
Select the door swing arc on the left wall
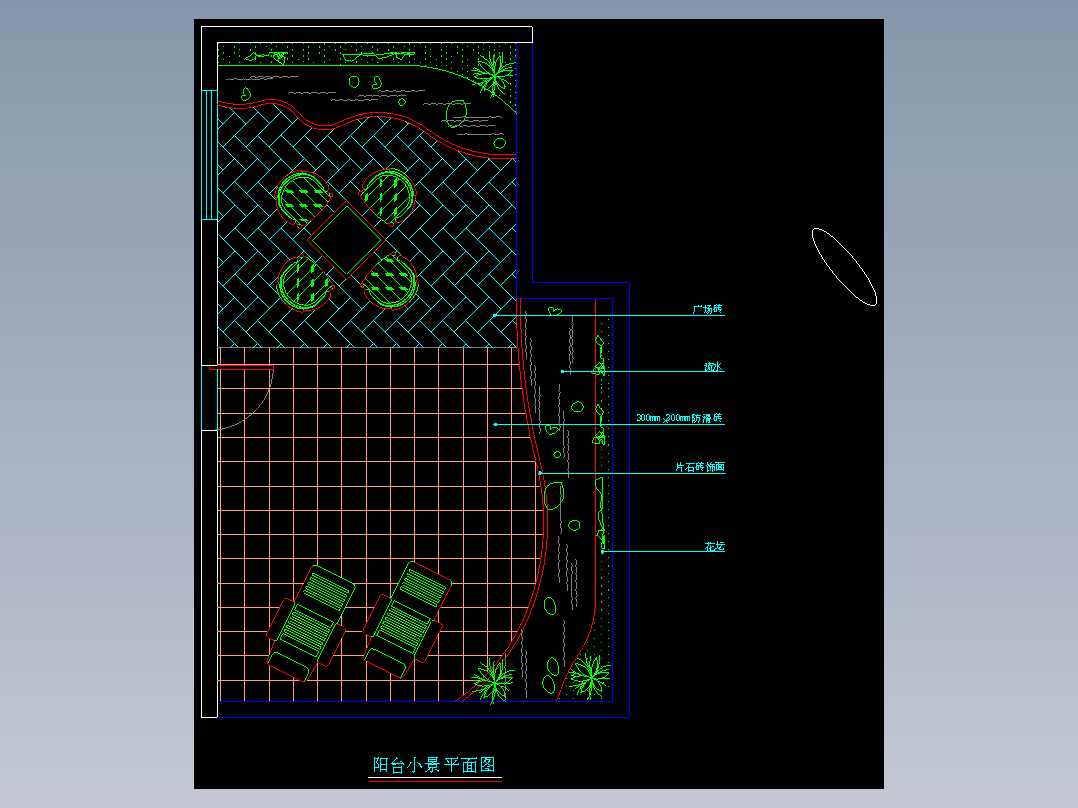pos(245,400)
